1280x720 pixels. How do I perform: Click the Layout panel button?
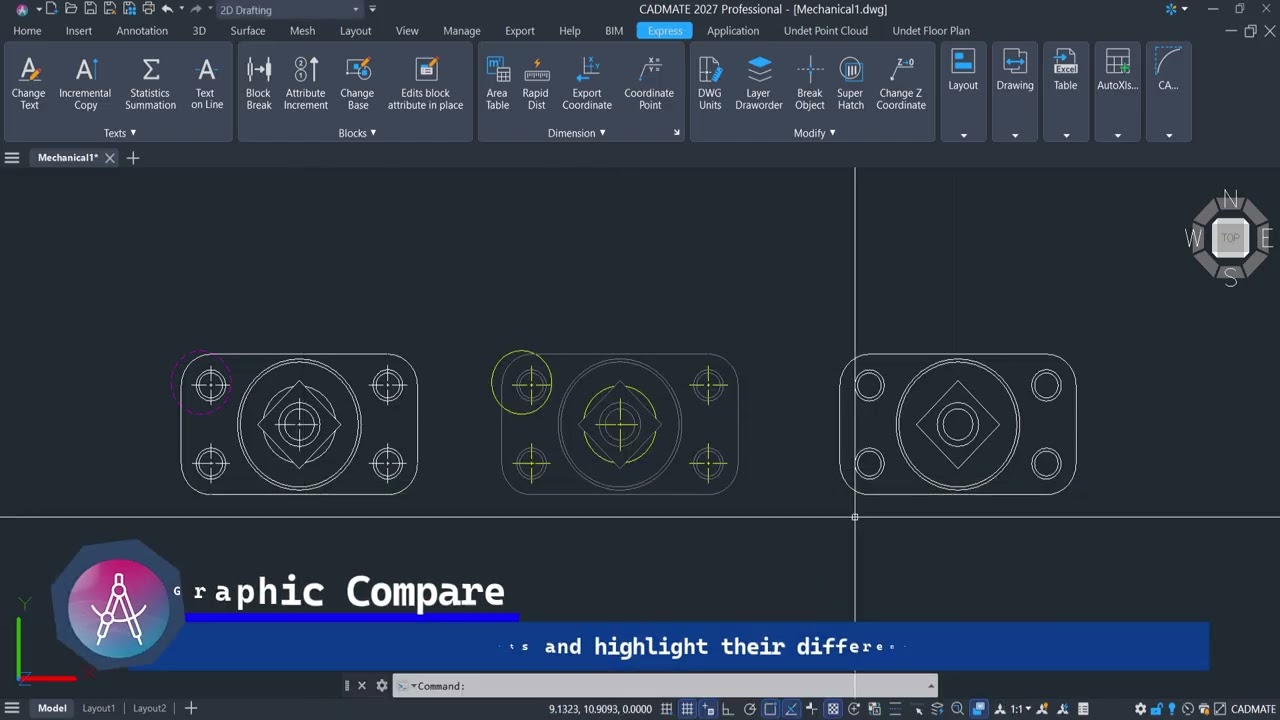pos(963,92)
